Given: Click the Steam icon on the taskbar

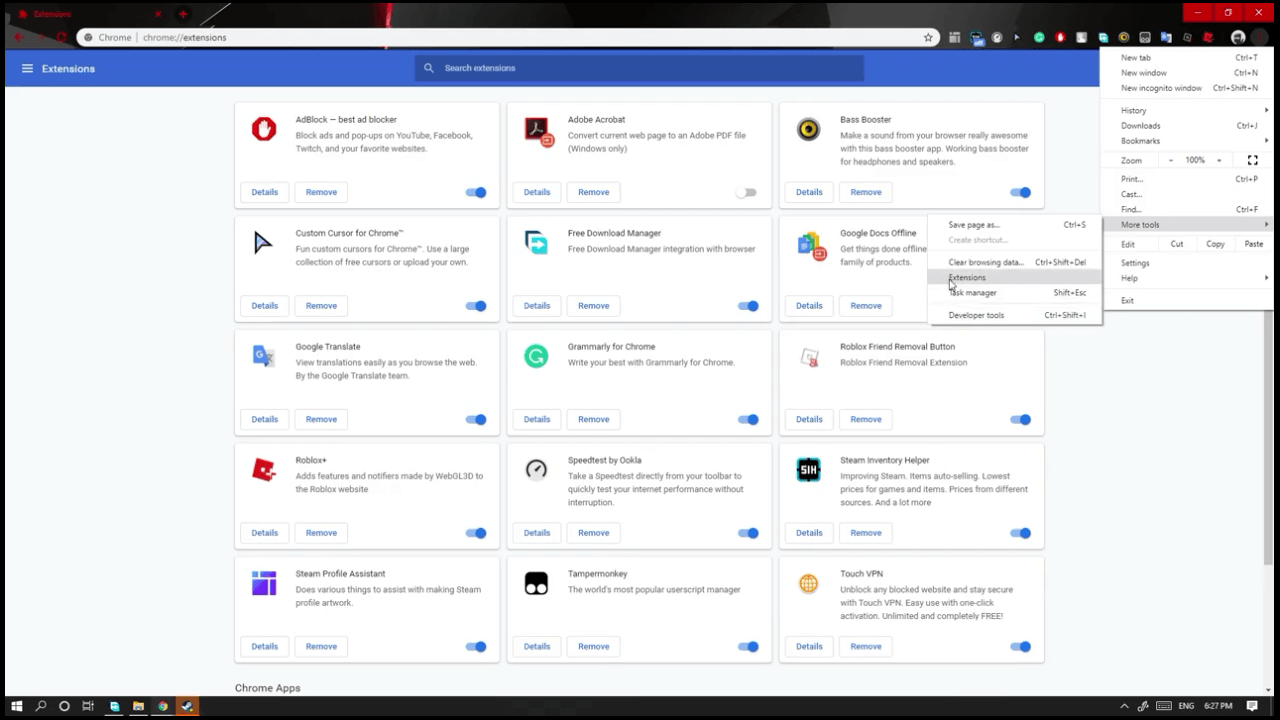Looking at the screenshot, I should click(186, 706).
